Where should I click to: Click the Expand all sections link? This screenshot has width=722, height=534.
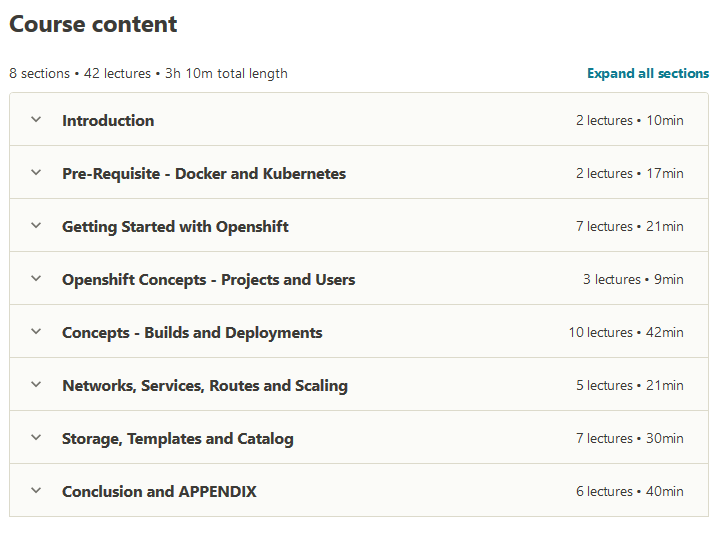pyautogui.click(x=647, y=73)
